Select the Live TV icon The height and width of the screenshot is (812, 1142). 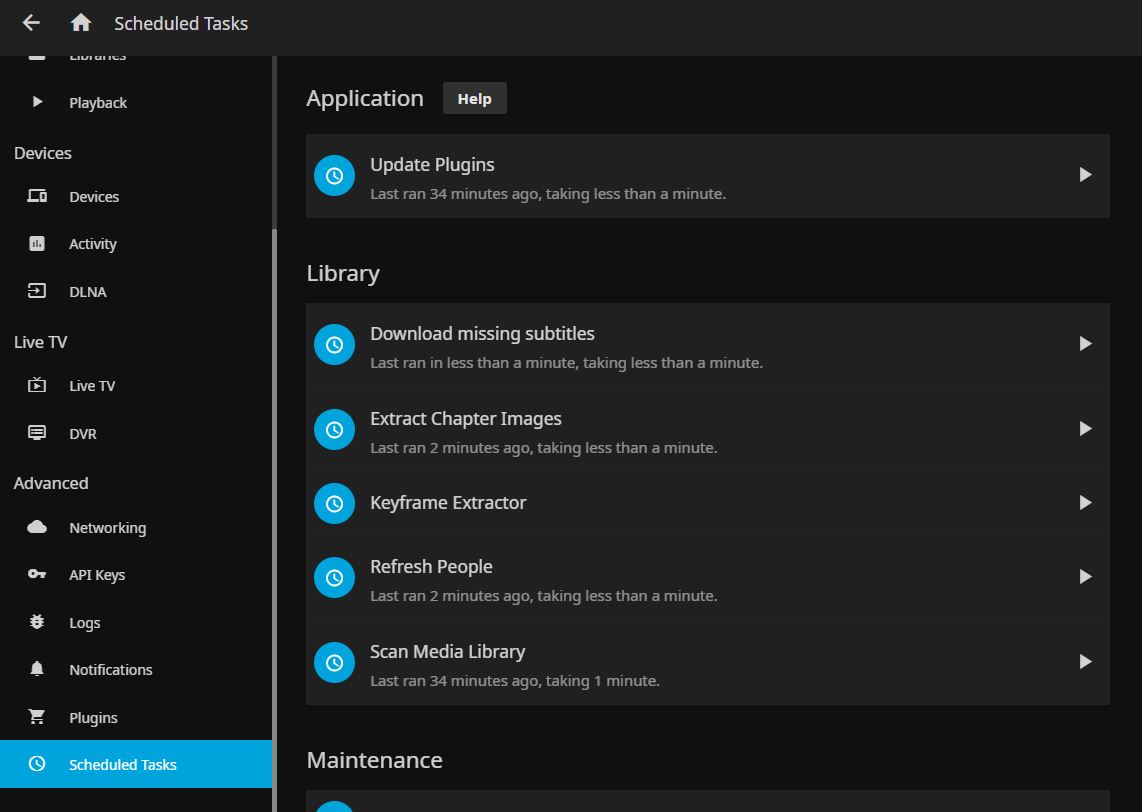click(x=37, y=385)
